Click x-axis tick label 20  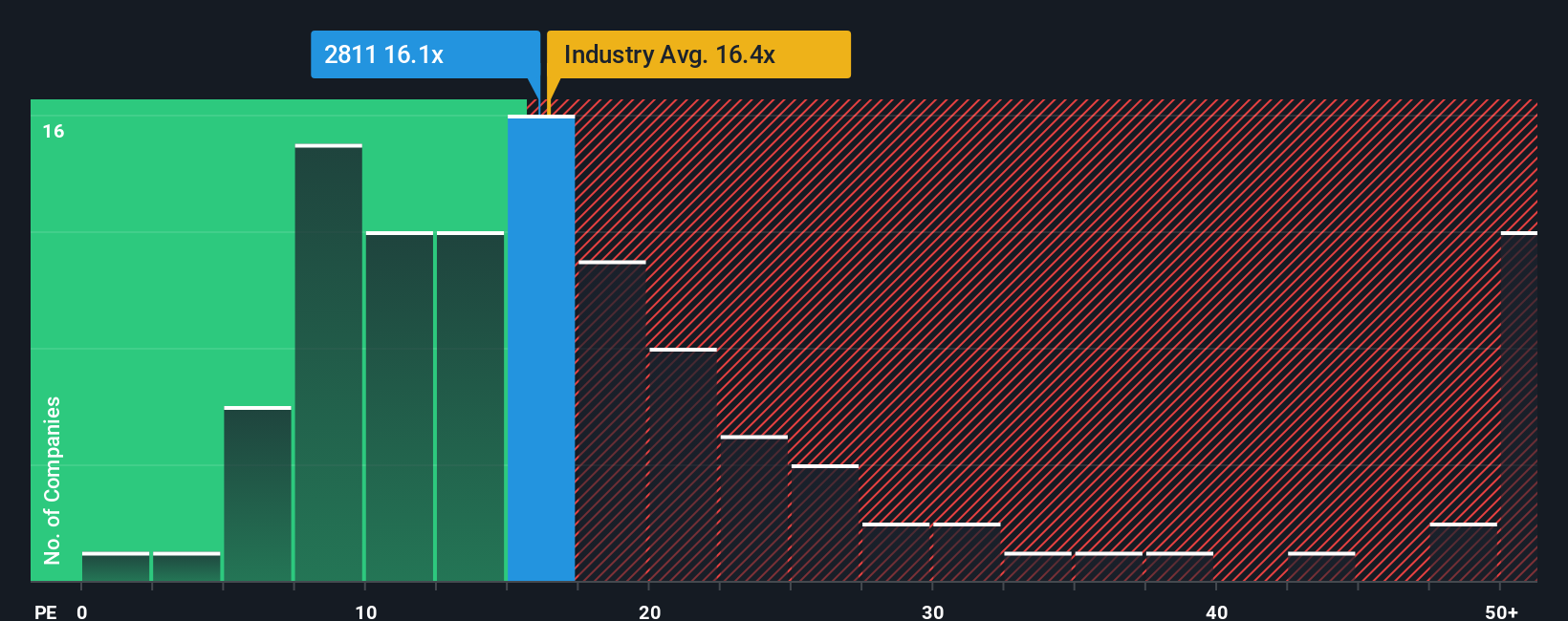tap(649, 611)
